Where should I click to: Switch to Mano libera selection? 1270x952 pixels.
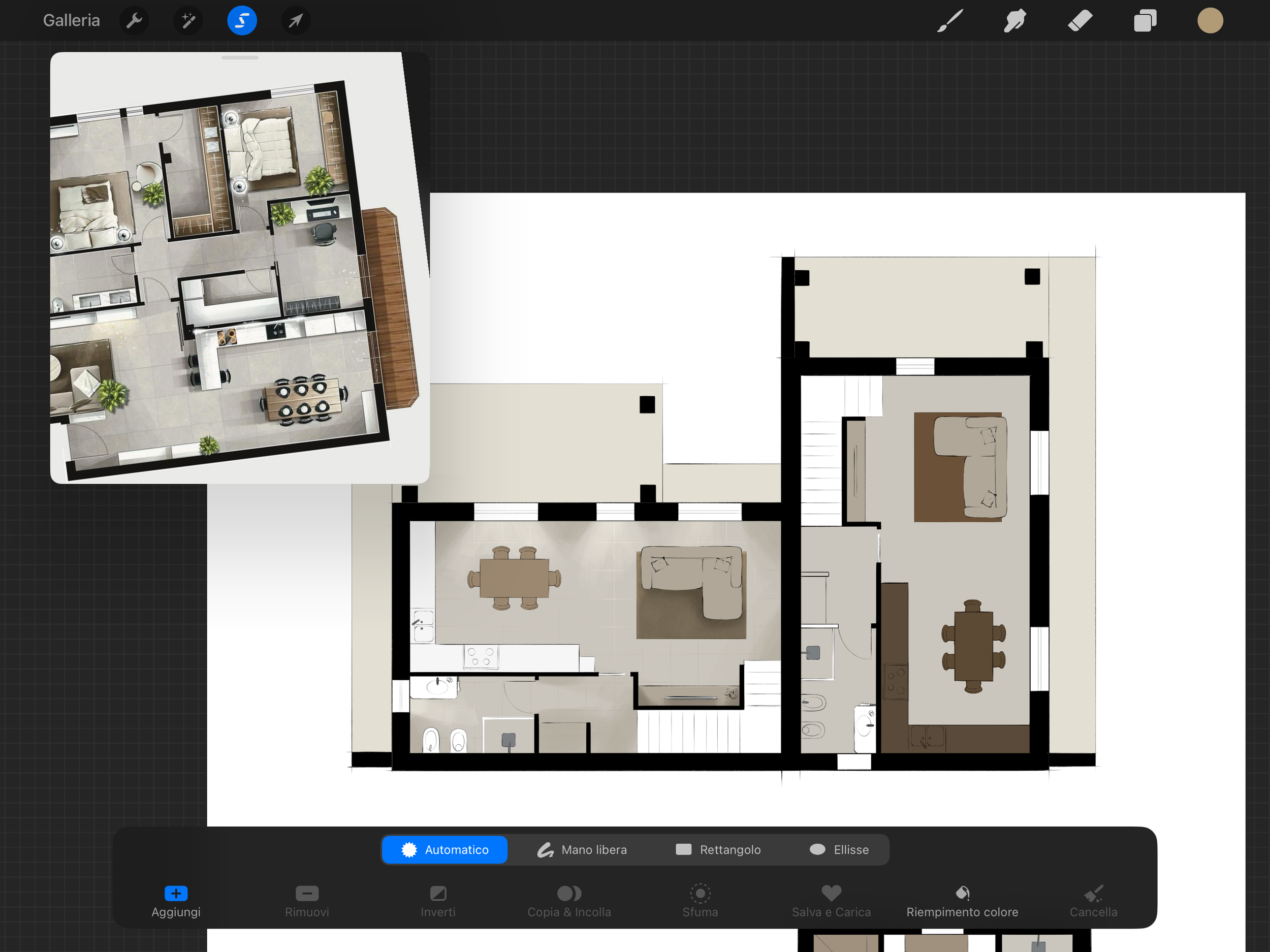(582, 849)
